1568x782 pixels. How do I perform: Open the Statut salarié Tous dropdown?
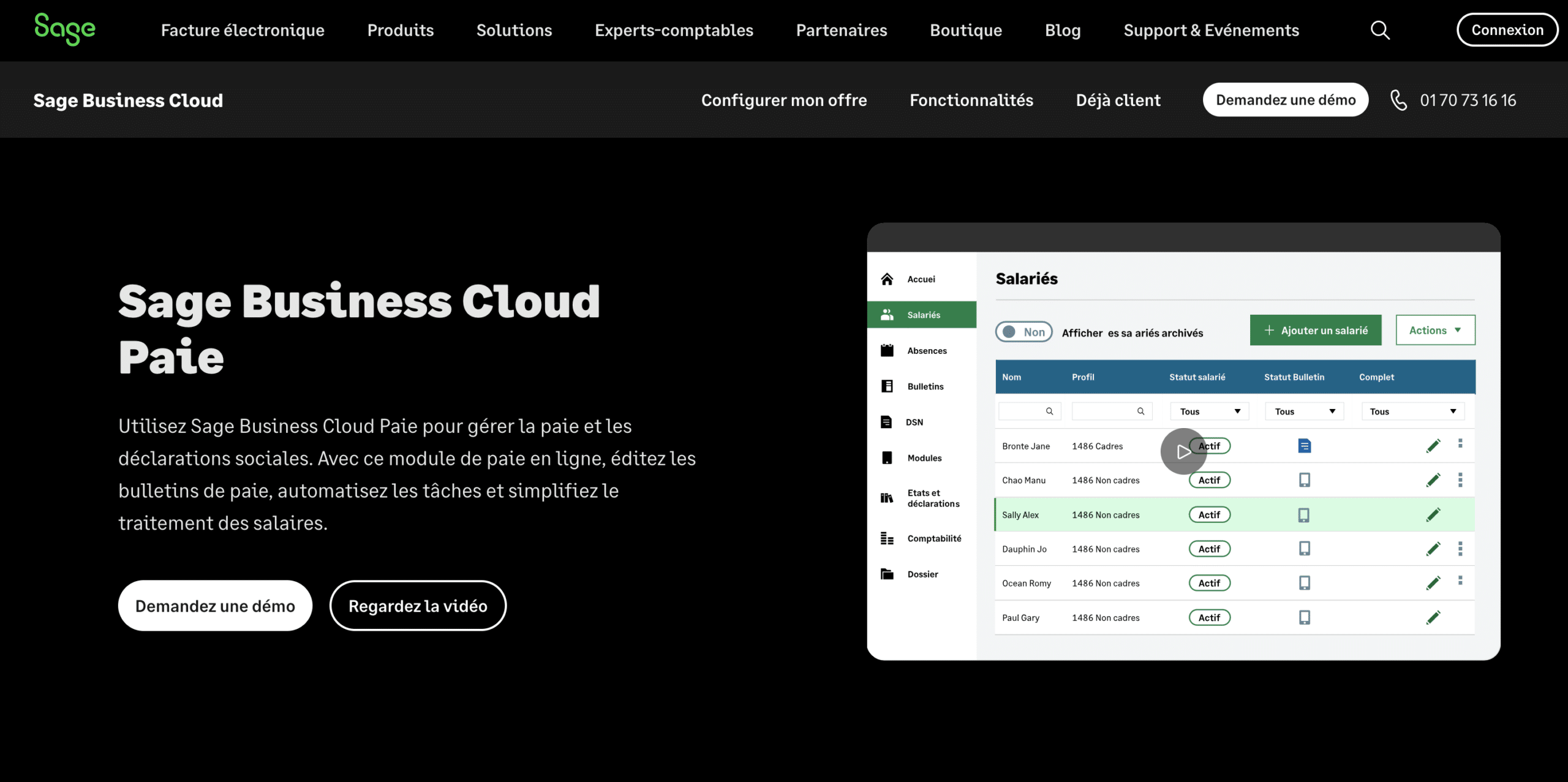(x=1209, y=412)
